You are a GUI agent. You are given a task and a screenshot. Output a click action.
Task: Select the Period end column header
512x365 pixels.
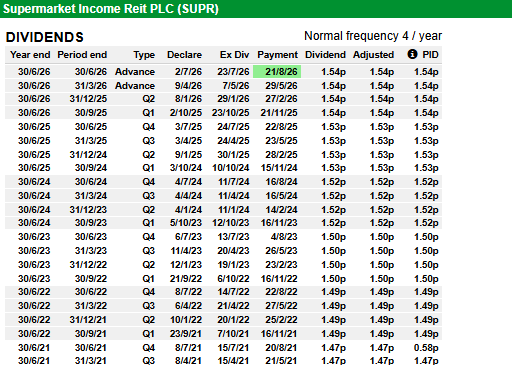[x=82, y=55]
